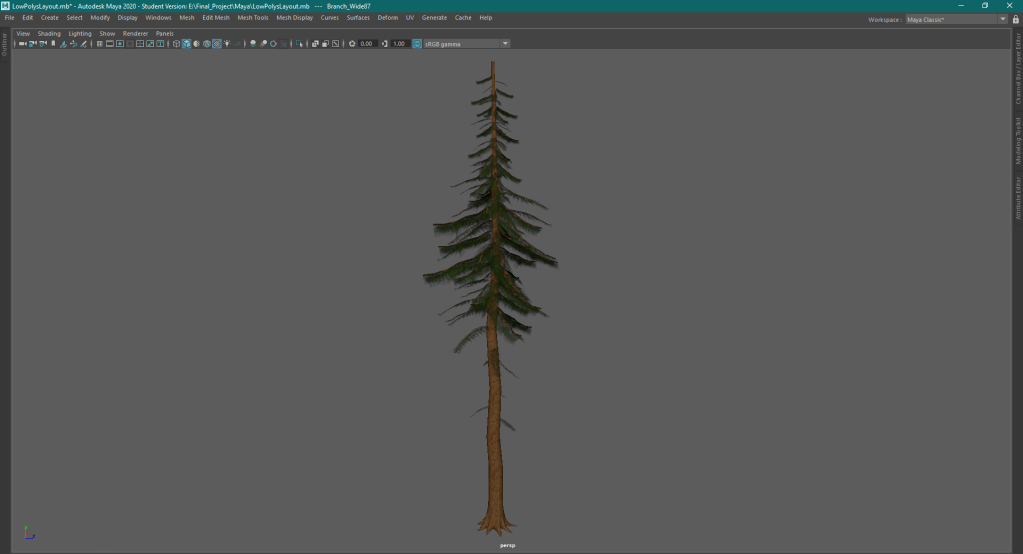Image resolution: width=1023 pixels, height=554 pixels.
Task: Toggle Textured display icon
Action: (216, 44)
